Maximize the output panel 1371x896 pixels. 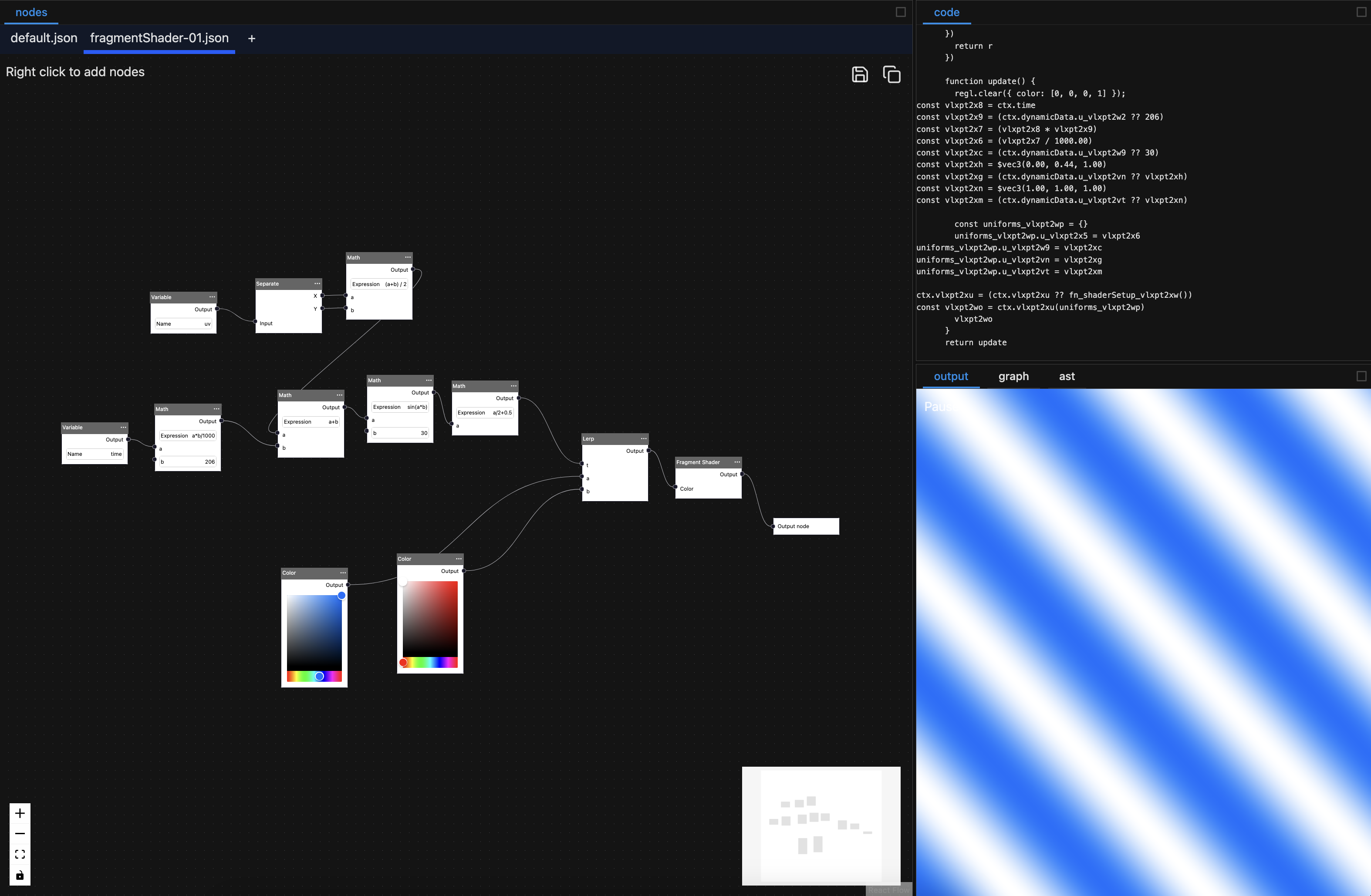tap(1361, 376)
